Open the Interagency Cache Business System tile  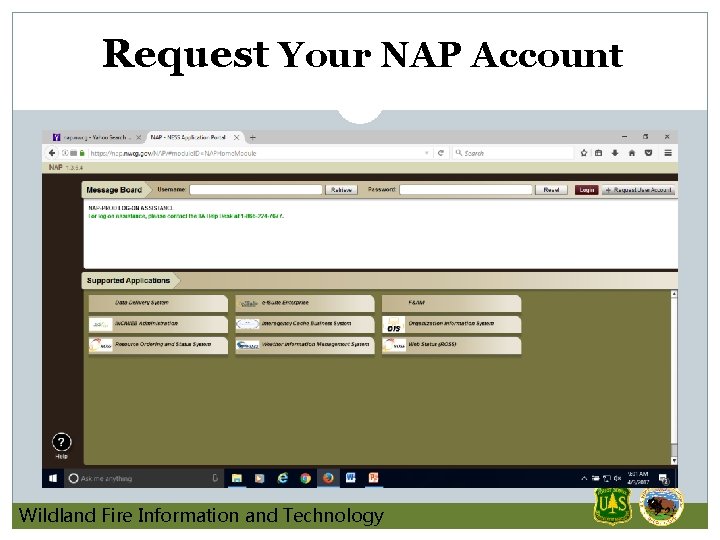pyautogui.click(x=305, y=324)
